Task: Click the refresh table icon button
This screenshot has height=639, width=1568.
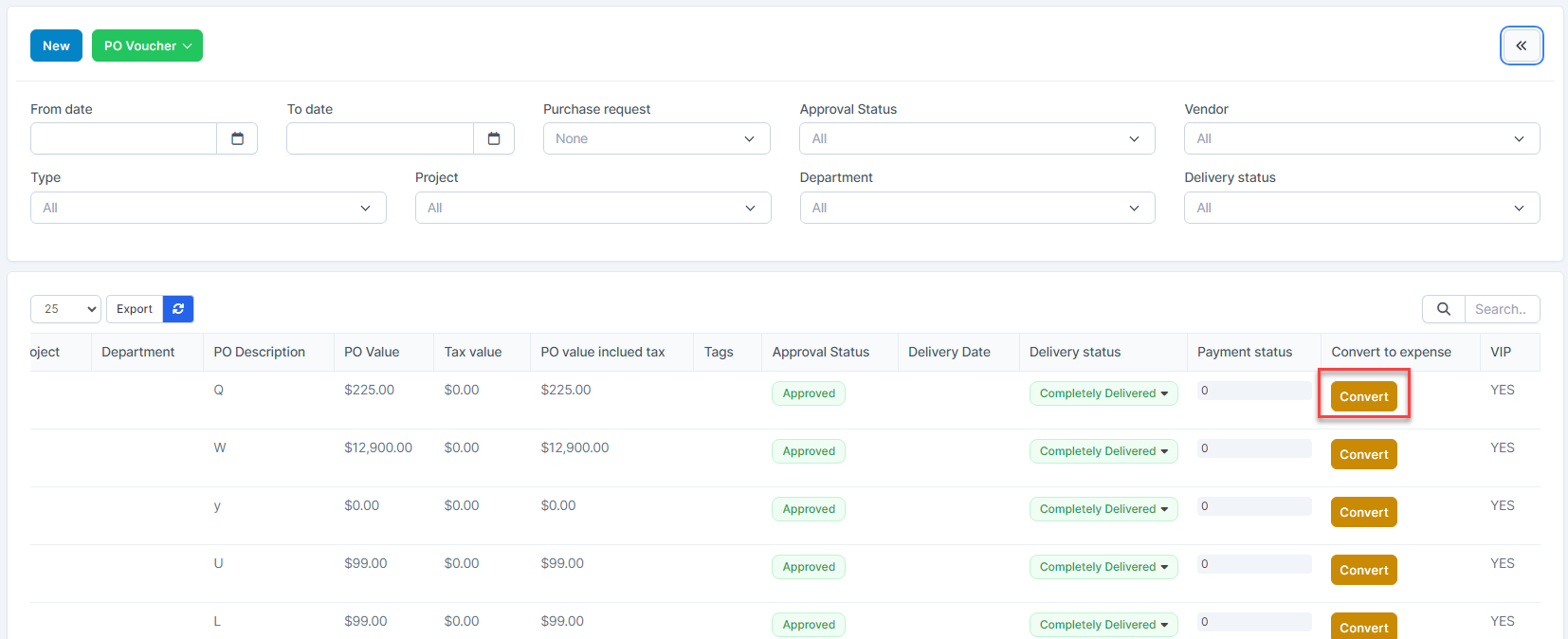Action: (x=178, y=309)
